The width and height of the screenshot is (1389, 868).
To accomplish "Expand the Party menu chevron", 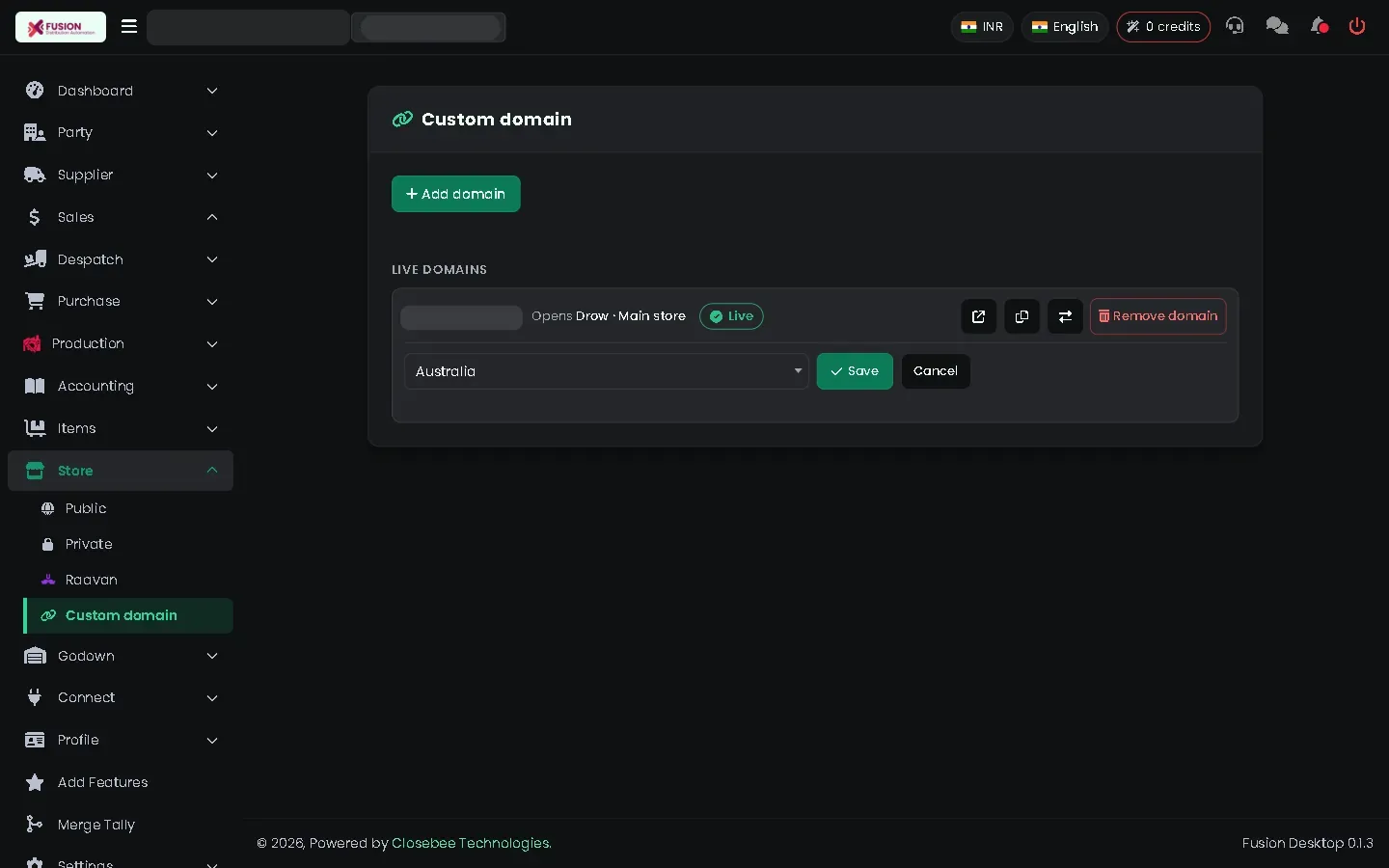I will pyautogui.click(x=212, y=133).
